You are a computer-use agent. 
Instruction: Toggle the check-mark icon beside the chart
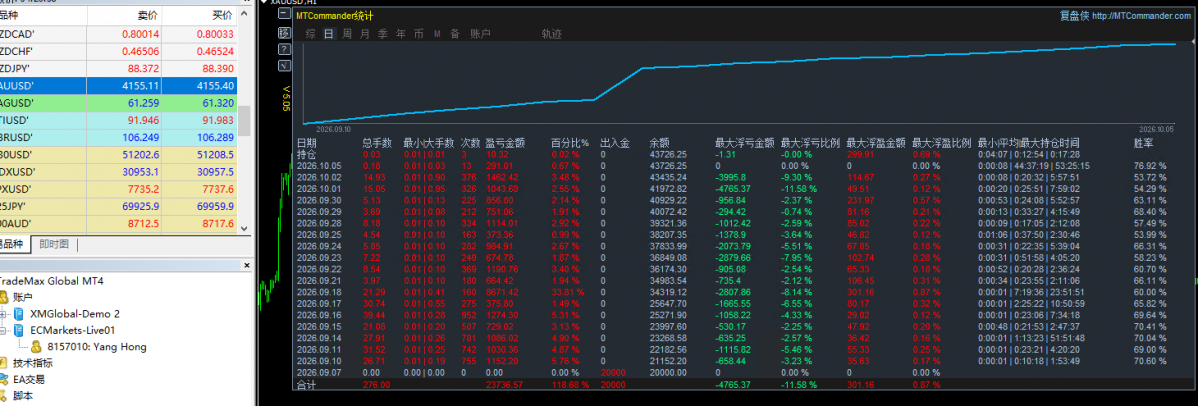[x=284, y=67]
